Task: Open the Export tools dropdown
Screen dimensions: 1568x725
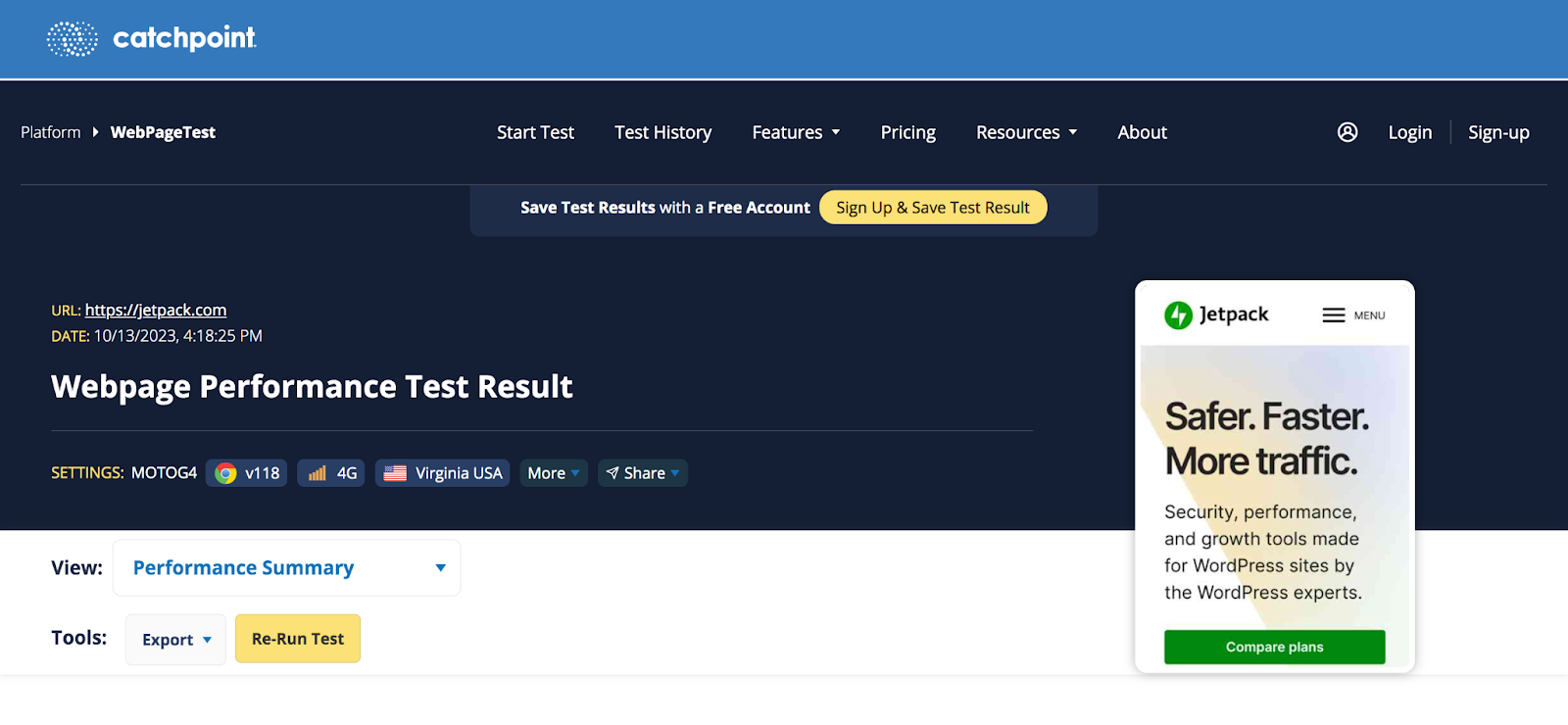Action: 176,640
